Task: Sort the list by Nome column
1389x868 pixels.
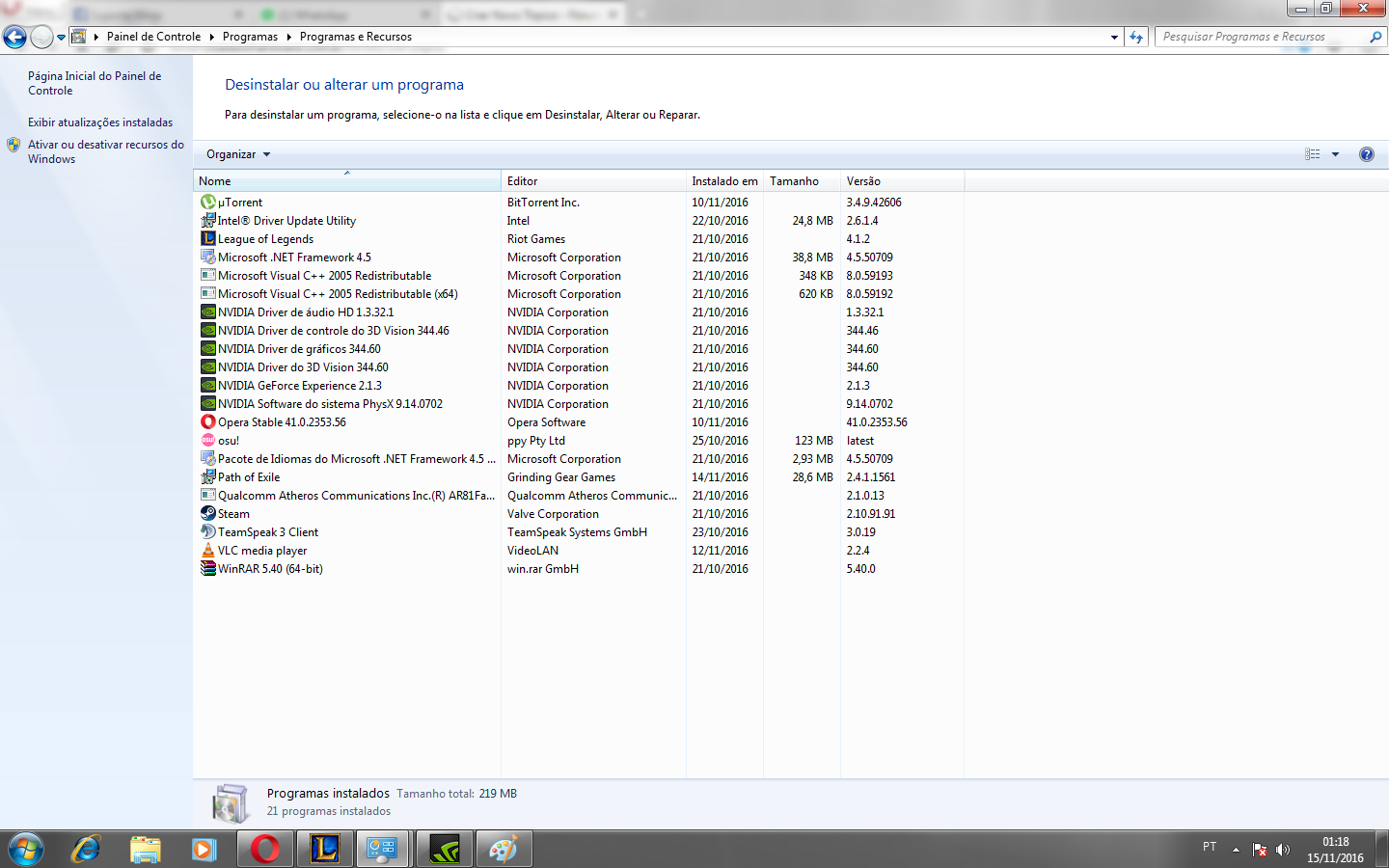Action: (347, 181)
